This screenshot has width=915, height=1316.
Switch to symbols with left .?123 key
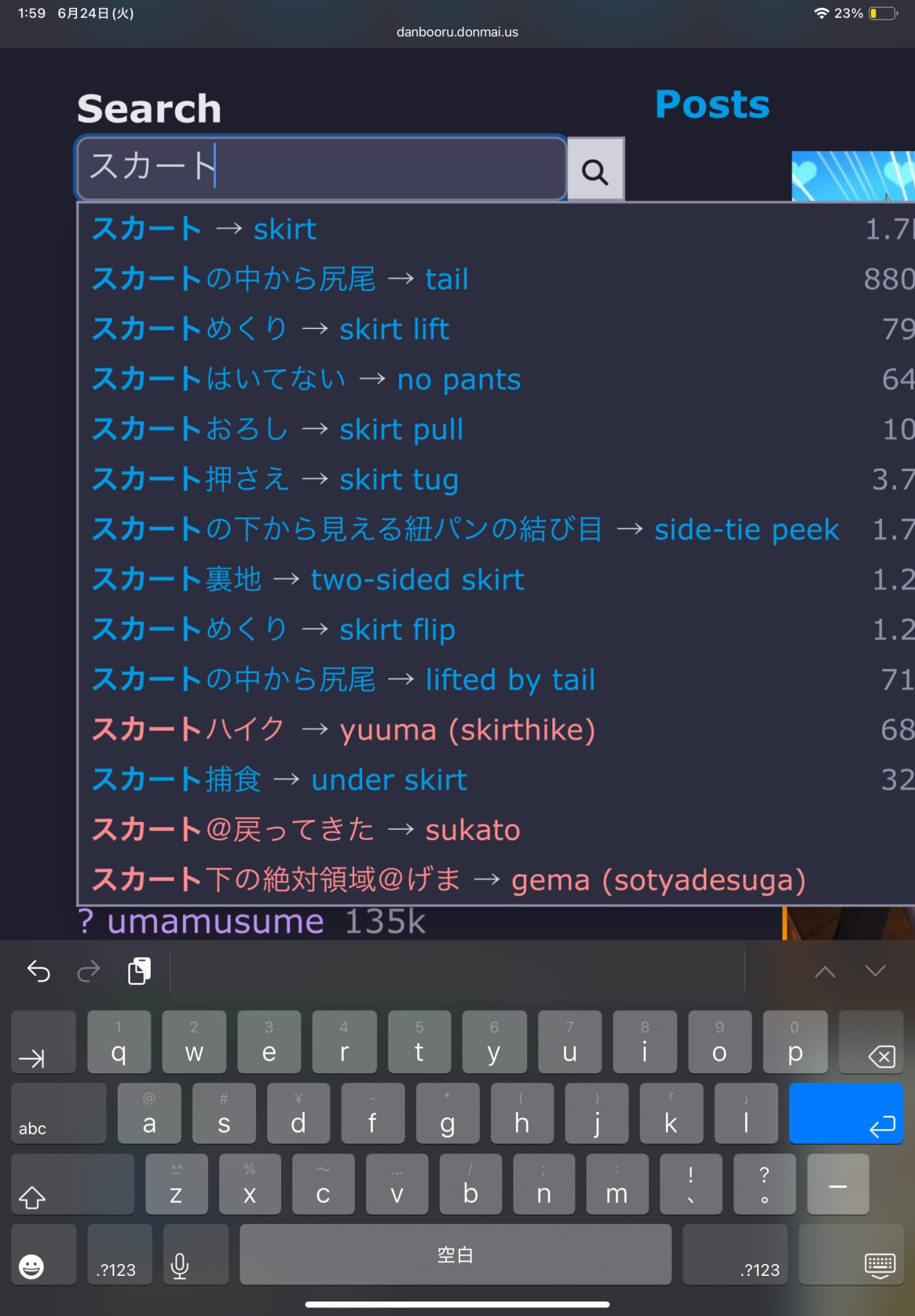[119, 1255]
